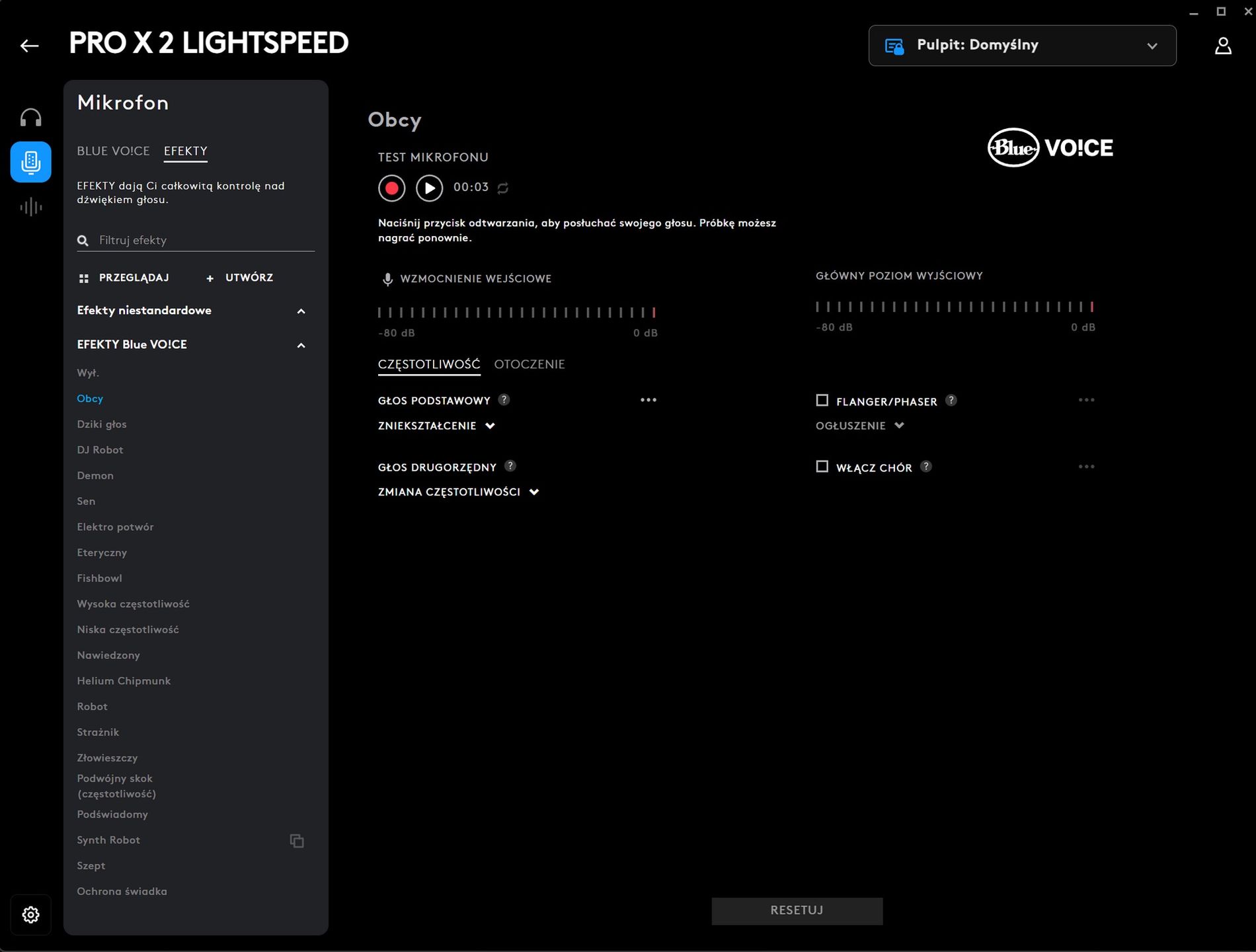The image size is (1256, 952).
Task: Click help icon beside GŁOS PODSTAWOWY
Action: coord(504,399)
